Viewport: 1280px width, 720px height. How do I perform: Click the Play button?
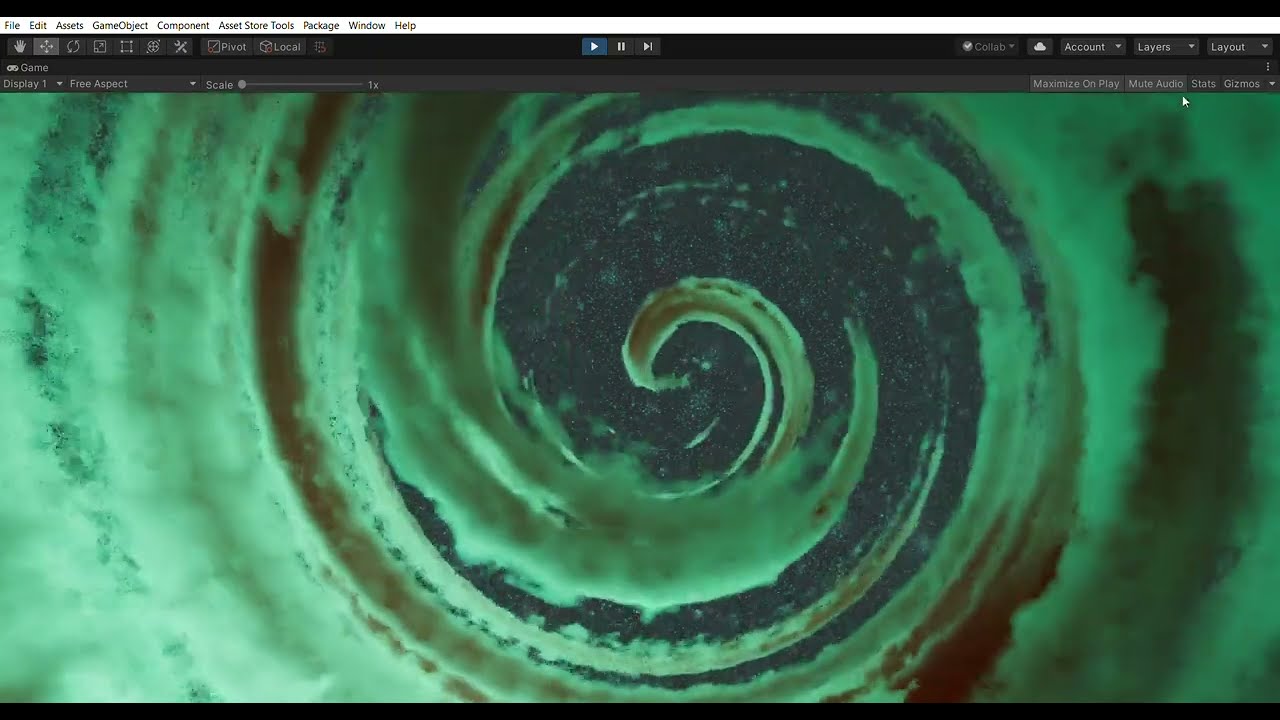[x=594, y=47]
